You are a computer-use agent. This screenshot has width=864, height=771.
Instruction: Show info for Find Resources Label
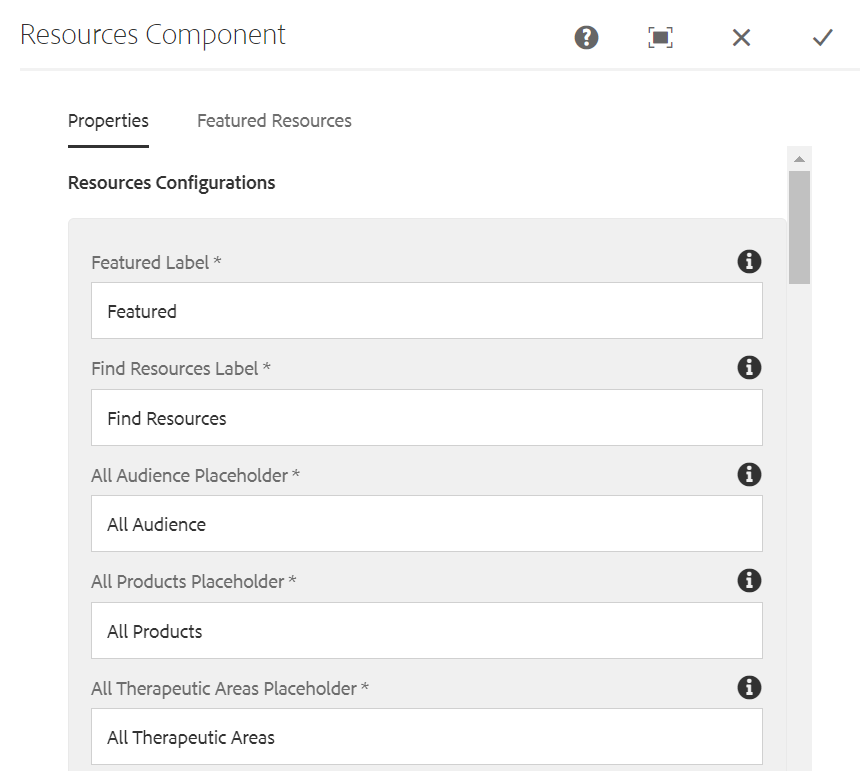click(749, 368)
